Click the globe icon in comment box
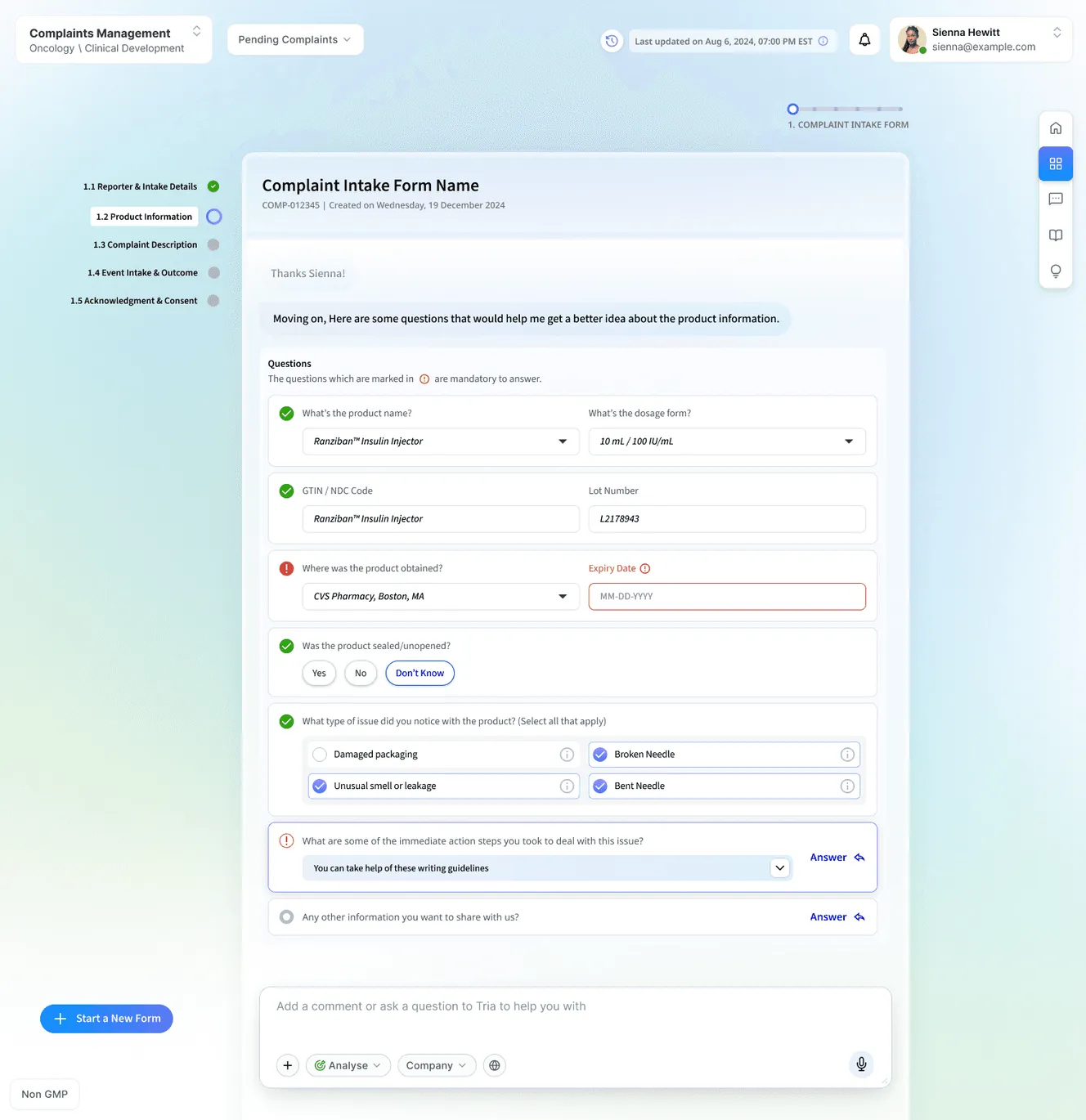 point(495,1065)
